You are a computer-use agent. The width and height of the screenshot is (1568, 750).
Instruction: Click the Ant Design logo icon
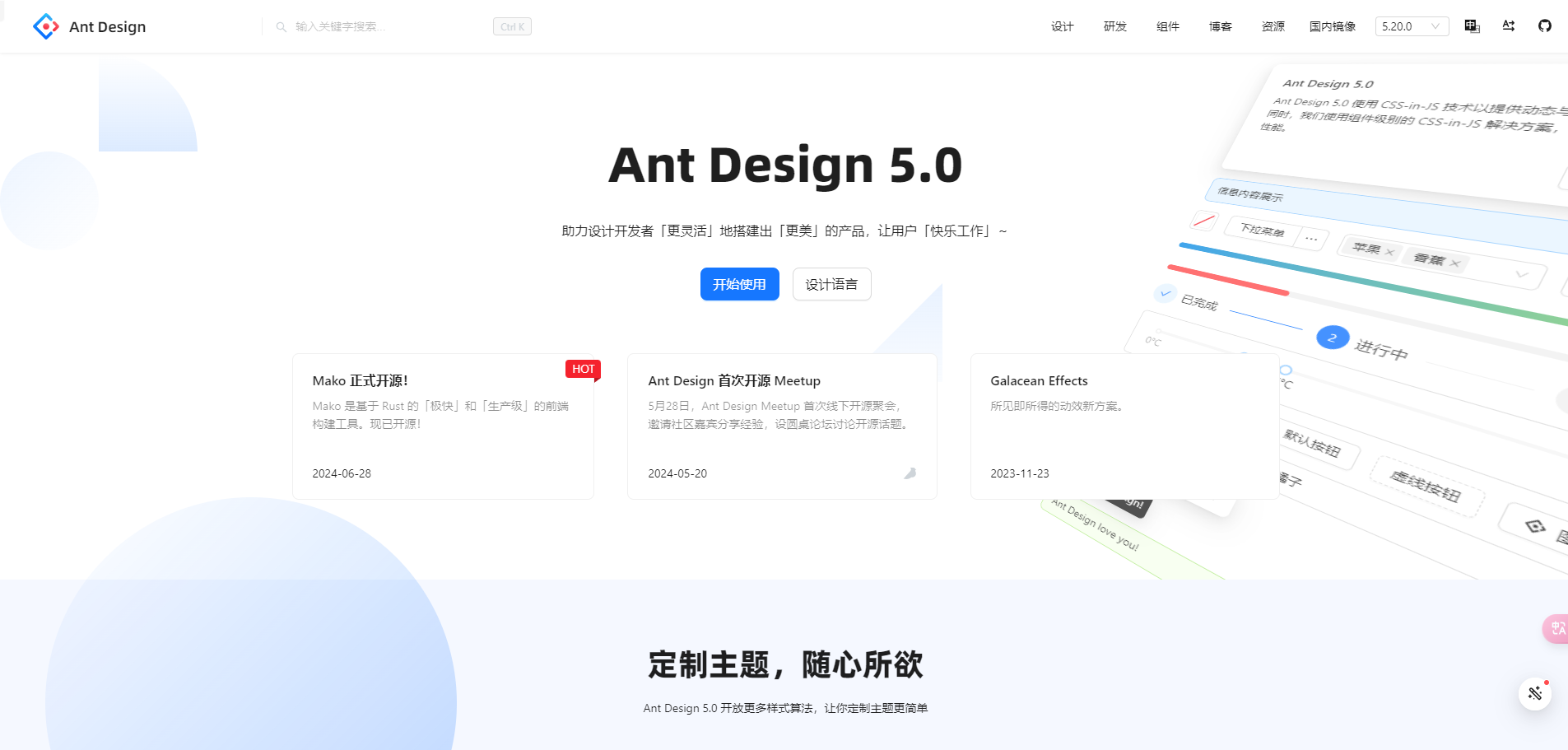[x=46, y=26]
